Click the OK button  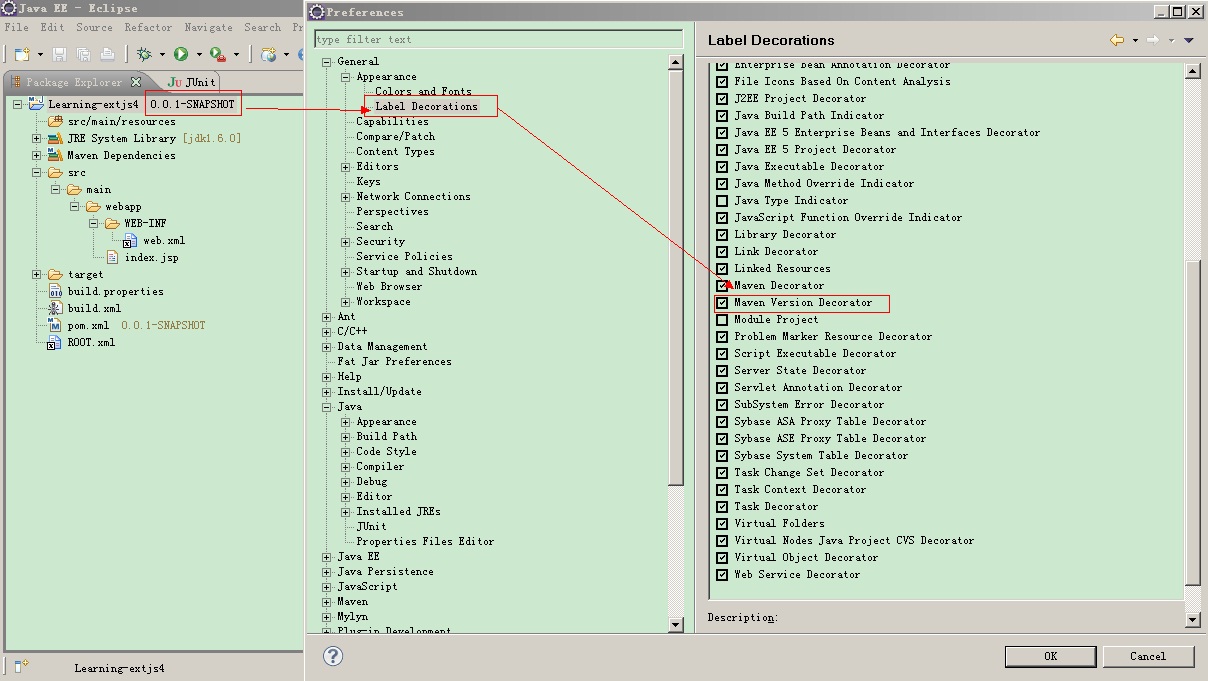pyautogui.click(x=1050, y=656)
